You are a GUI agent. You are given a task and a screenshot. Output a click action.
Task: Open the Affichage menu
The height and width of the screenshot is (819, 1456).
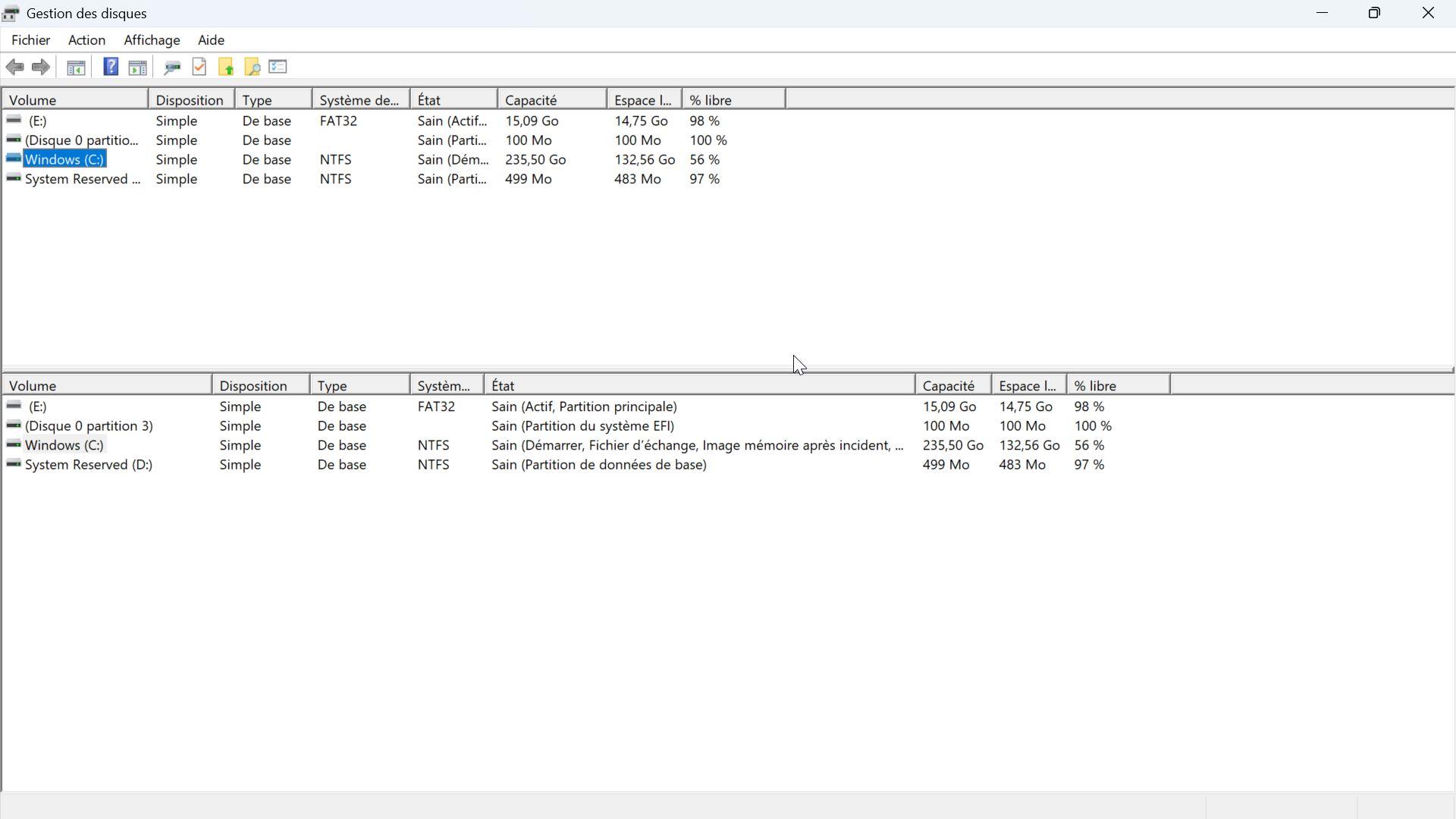pyautogui.click(x=152, y=40)
